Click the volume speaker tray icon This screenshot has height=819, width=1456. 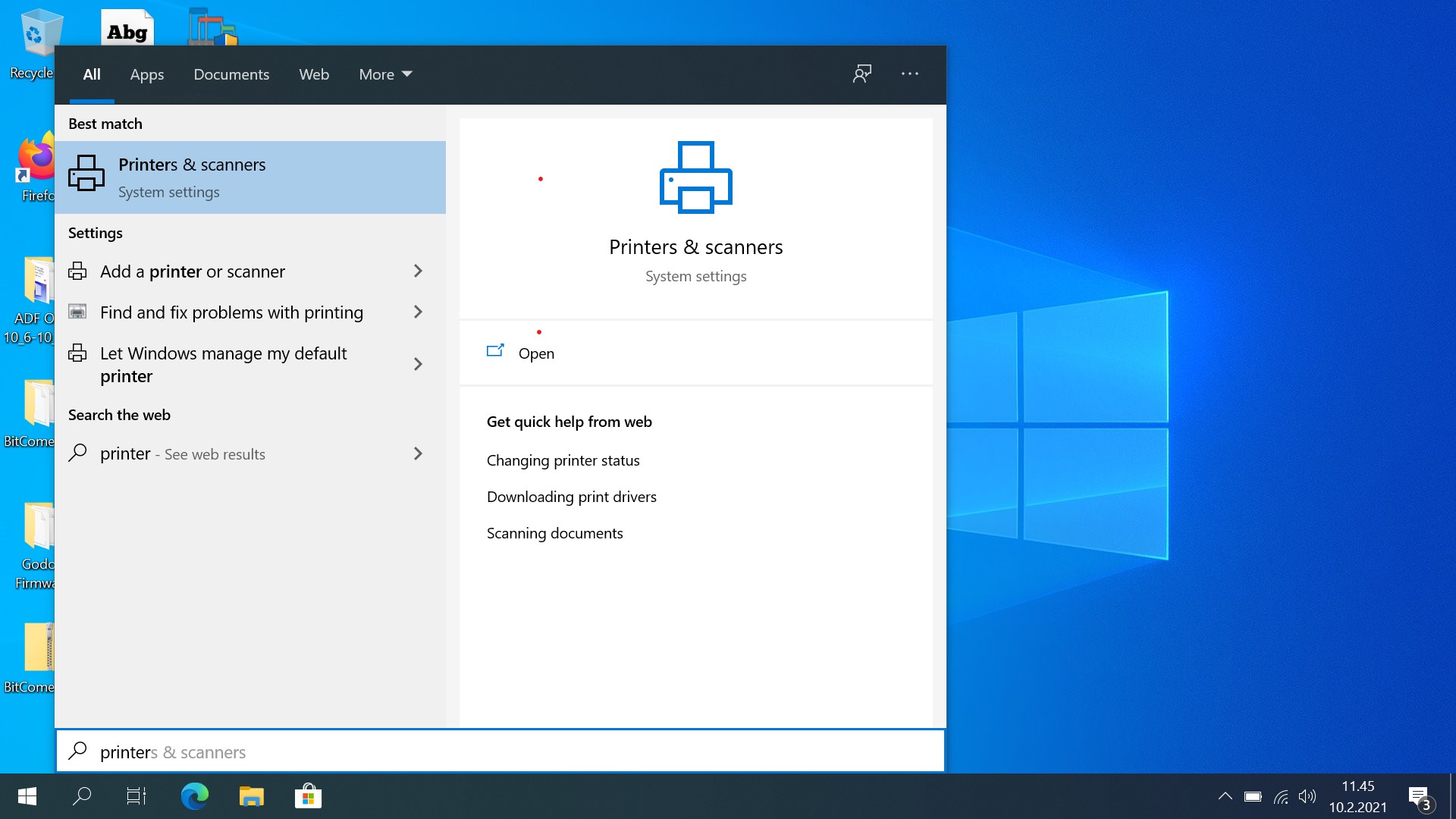pyautogui.click(x=1307, y=796)
